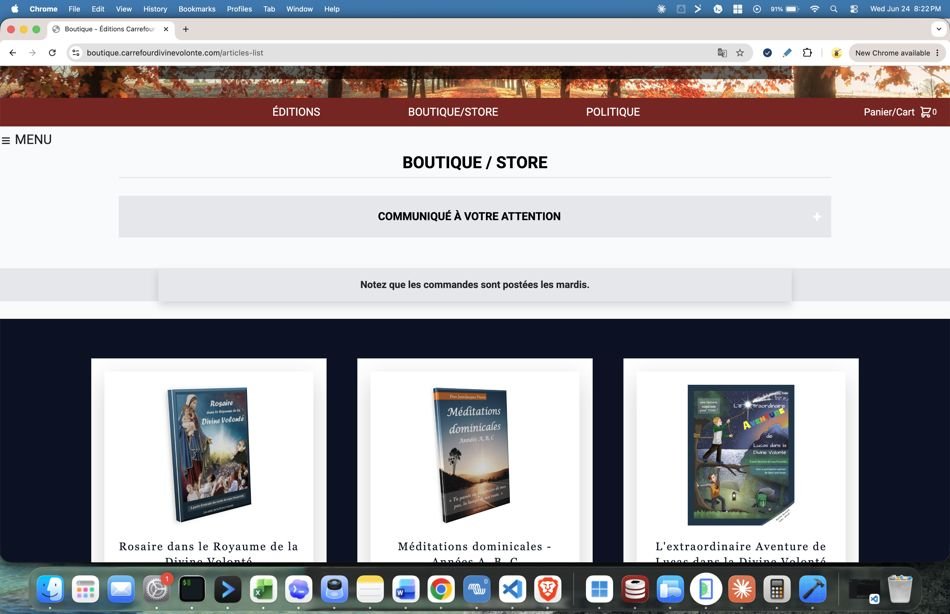The width and height of the screenshot is (950, 614).
Task: Launch Brave browser from the dock
Action: tap(548, 589)
